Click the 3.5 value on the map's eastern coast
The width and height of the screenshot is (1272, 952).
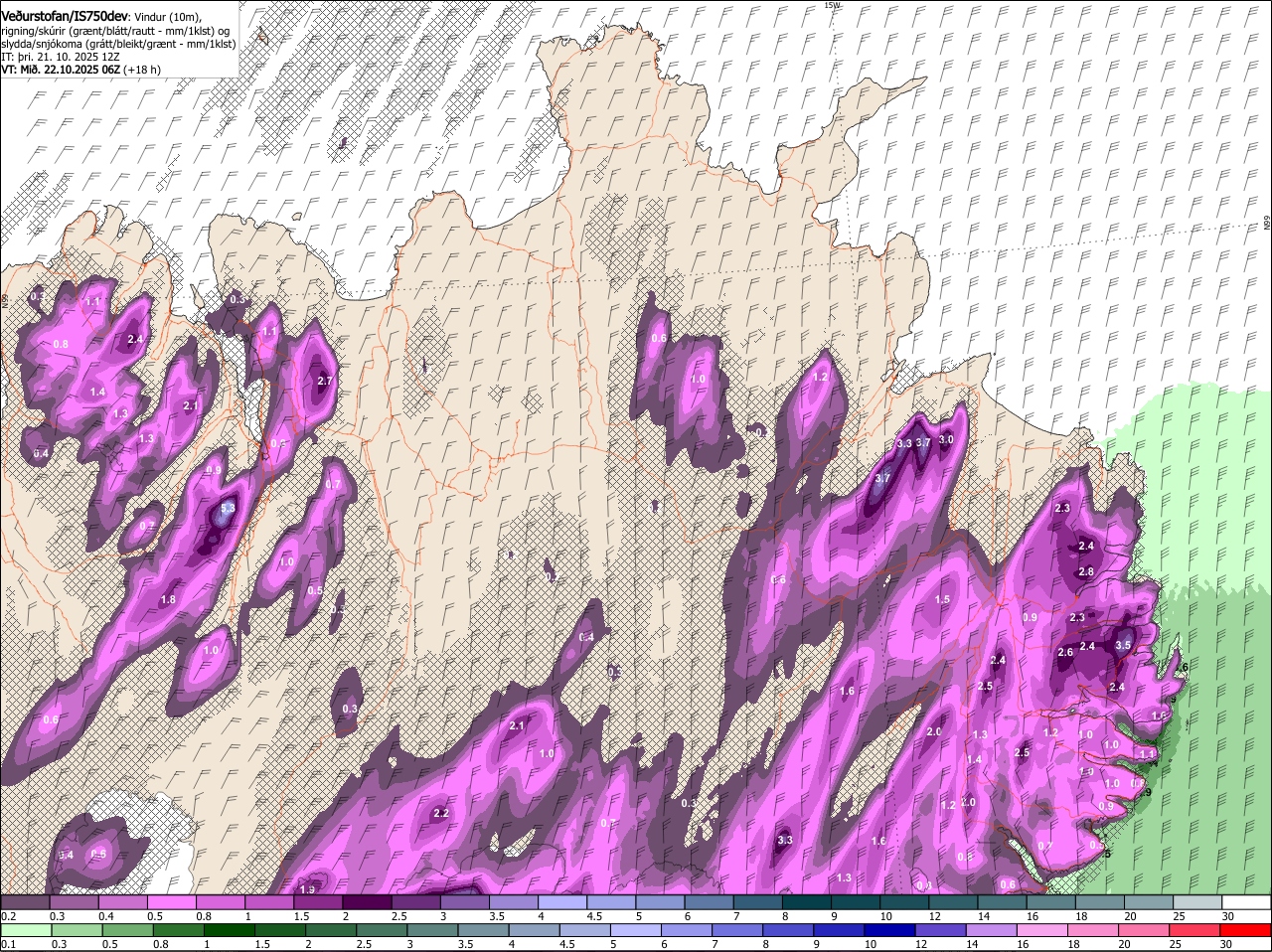pos(1123,645)
